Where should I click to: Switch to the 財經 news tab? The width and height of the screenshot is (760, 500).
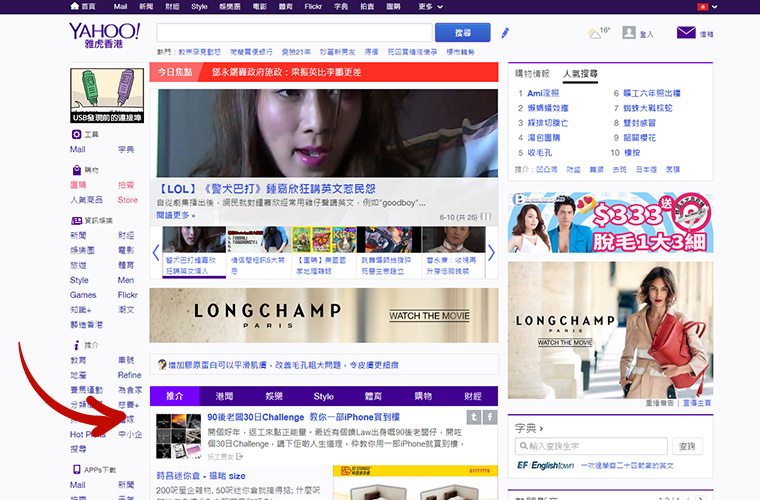point(473,396)
